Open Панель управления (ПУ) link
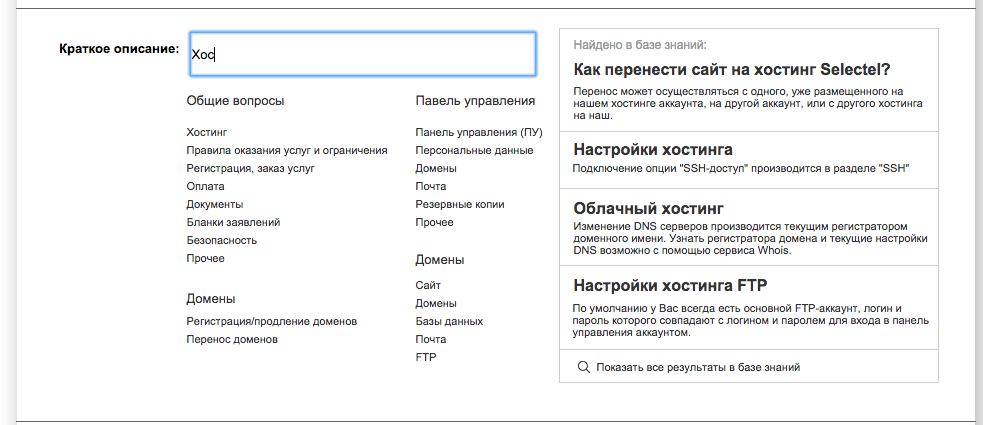The image size is (983, 425). (479, 132)
